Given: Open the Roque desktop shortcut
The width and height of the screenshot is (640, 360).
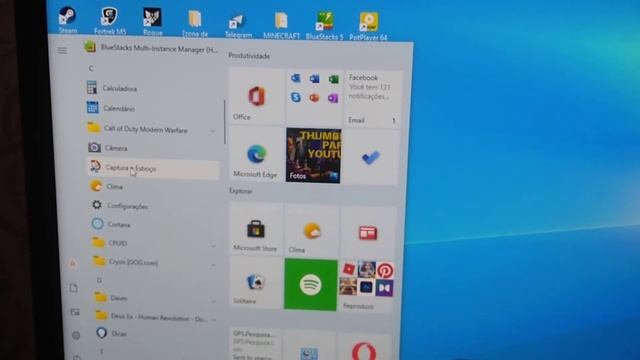Looking at the screenshot, I should (x=153, y=22).
